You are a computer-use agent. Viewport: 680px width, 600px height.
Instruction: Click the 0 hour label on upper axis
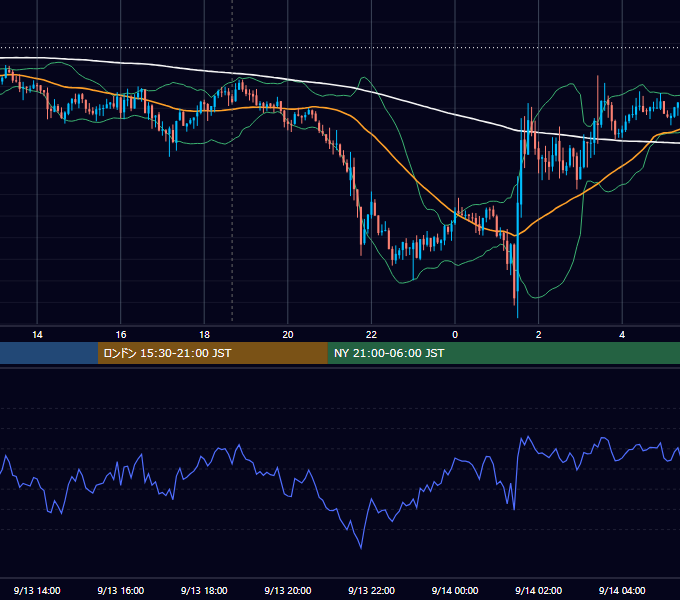(x=455, y=335)
